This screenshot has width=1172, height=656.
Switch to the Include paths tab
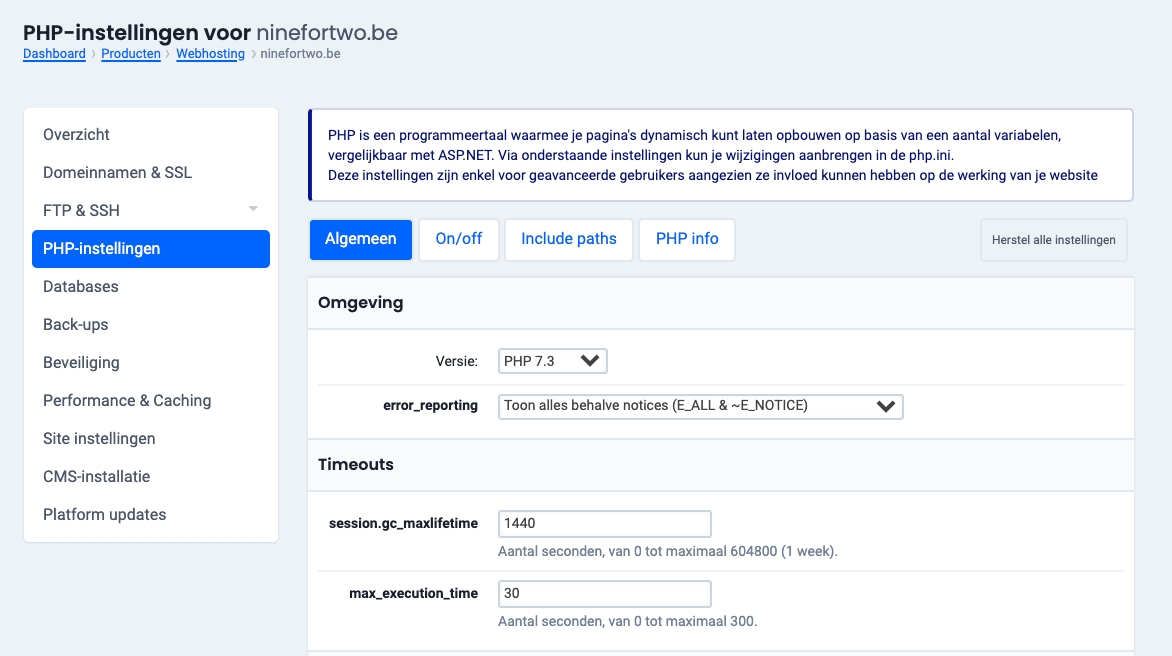coord(568,240)
